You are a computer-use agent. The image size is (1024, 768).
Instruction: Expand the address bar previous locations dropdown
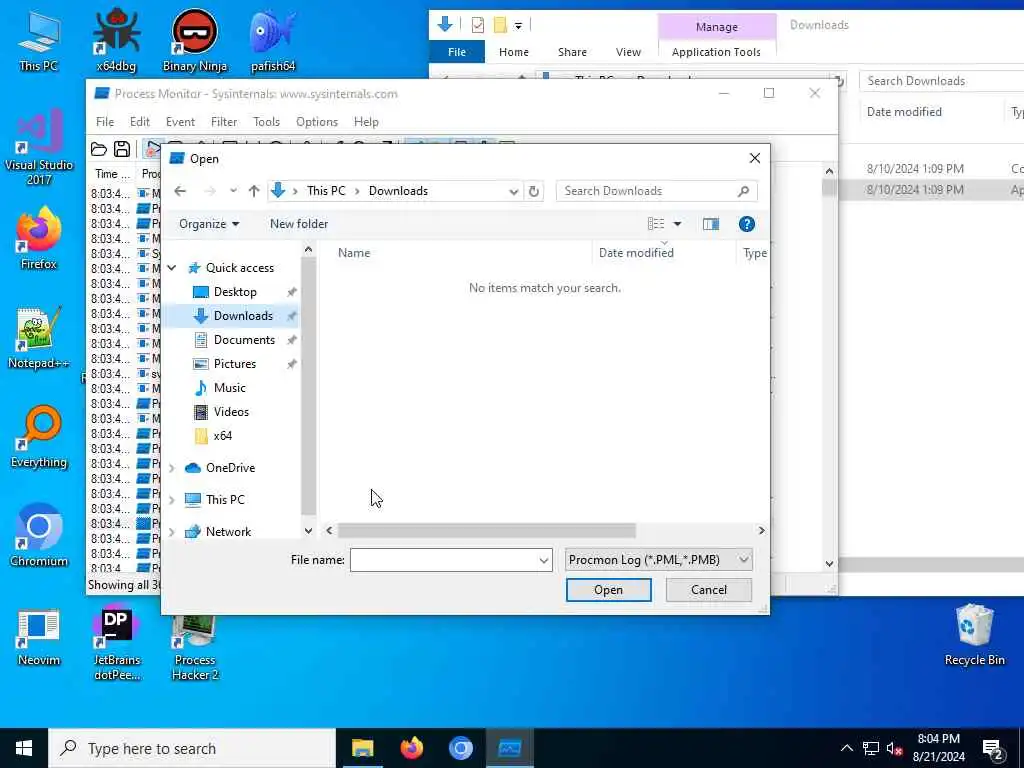[513, 191]
